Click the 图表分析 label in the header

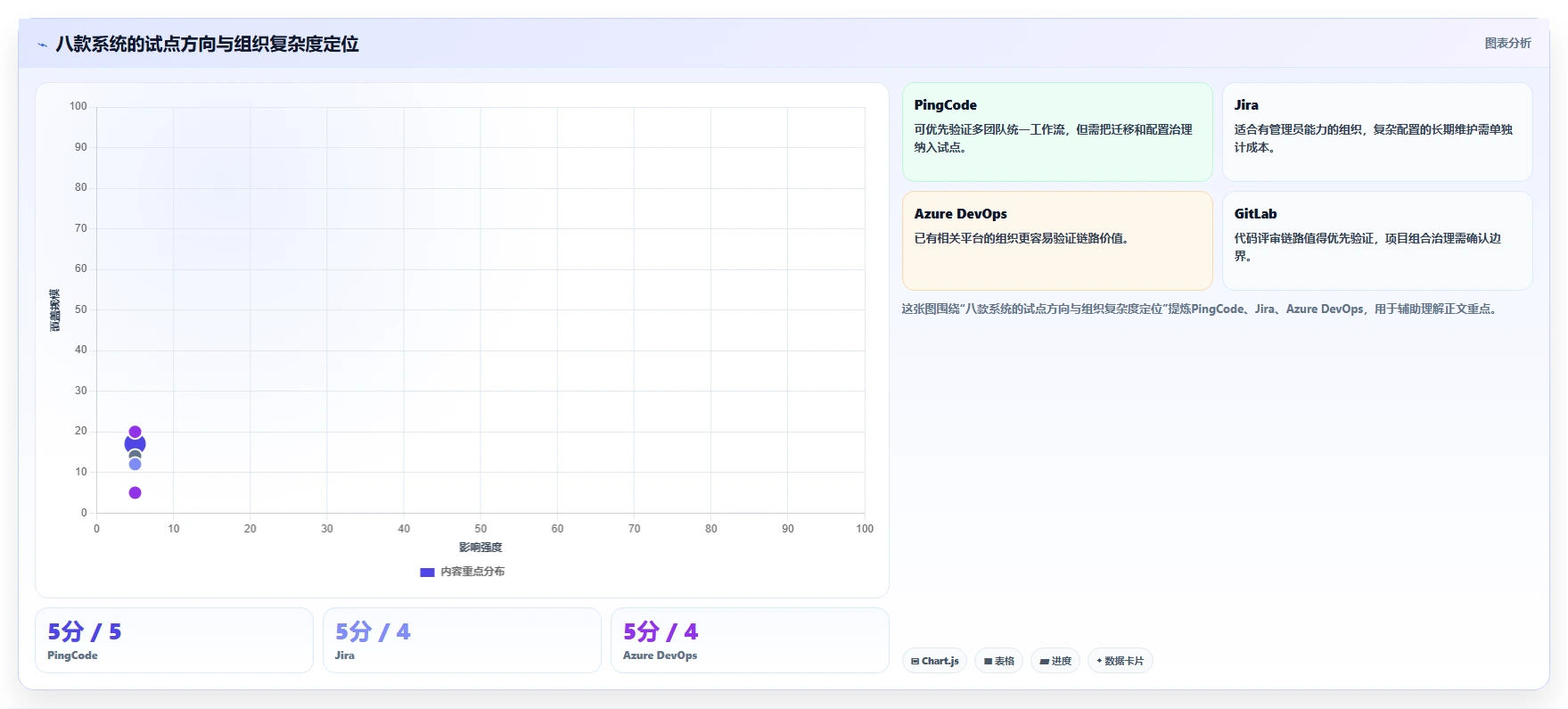click(x=1507, y=43)
